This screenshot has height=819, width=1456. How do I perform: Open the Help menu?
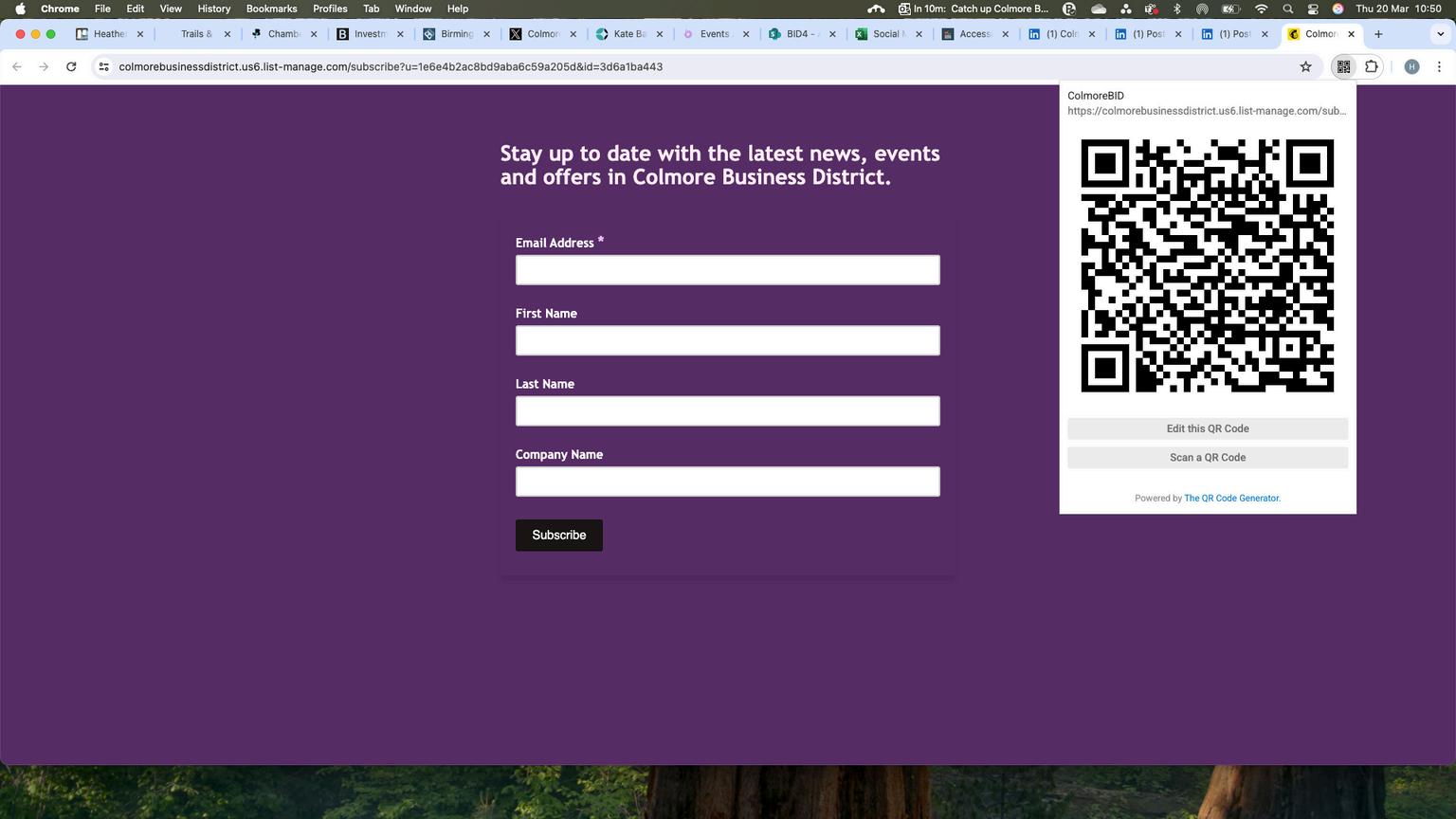pyautogui.click(x=458, y=9)
